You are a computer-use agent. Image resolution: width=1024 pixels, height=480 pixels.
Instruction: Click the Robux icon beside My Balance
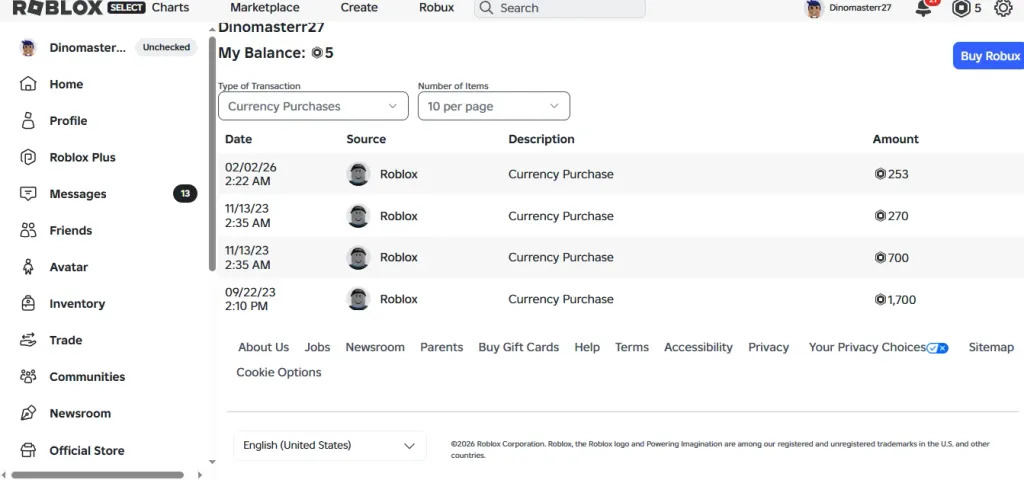click(317, 54)
